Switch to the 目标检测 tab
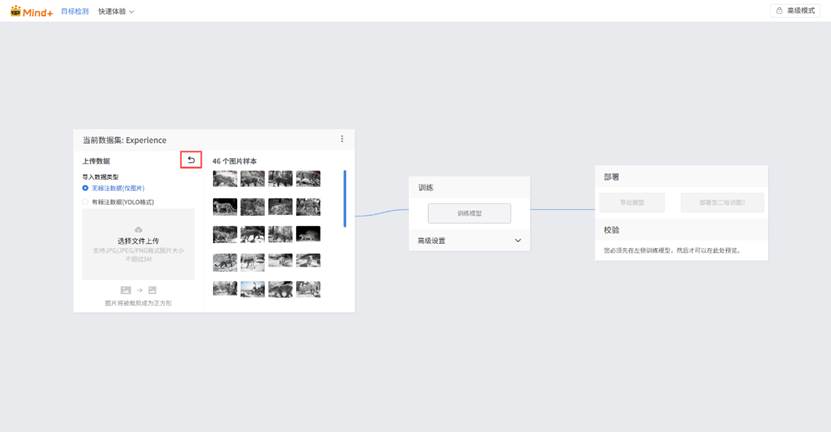Screen dimensions: 831x432 click(x=75, y=11)
